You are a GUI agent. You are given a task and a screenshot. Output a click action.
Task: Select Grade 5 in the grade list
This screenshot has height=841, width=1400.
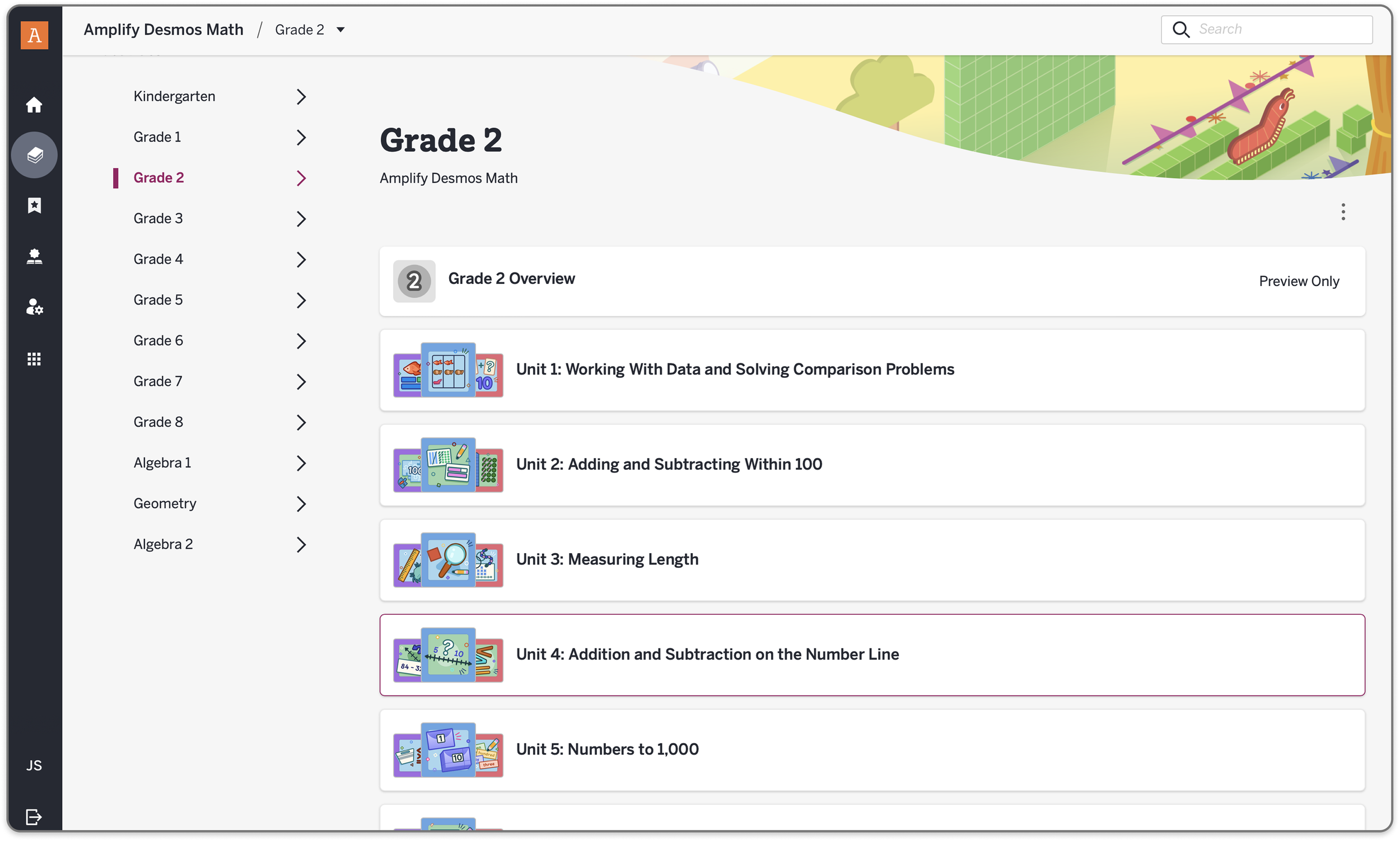158,300
